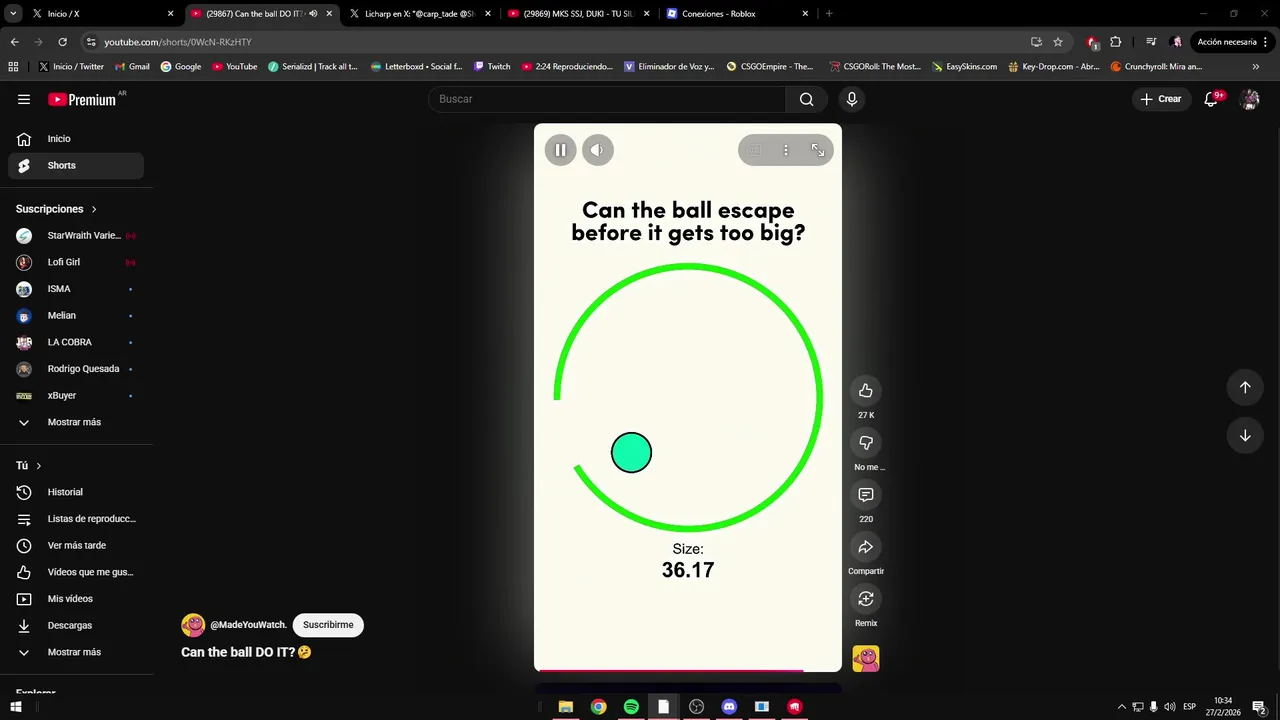Show hidden bookmarks with the double chevron
This screenshot has height=720, width=1280.
[1256, 67]
